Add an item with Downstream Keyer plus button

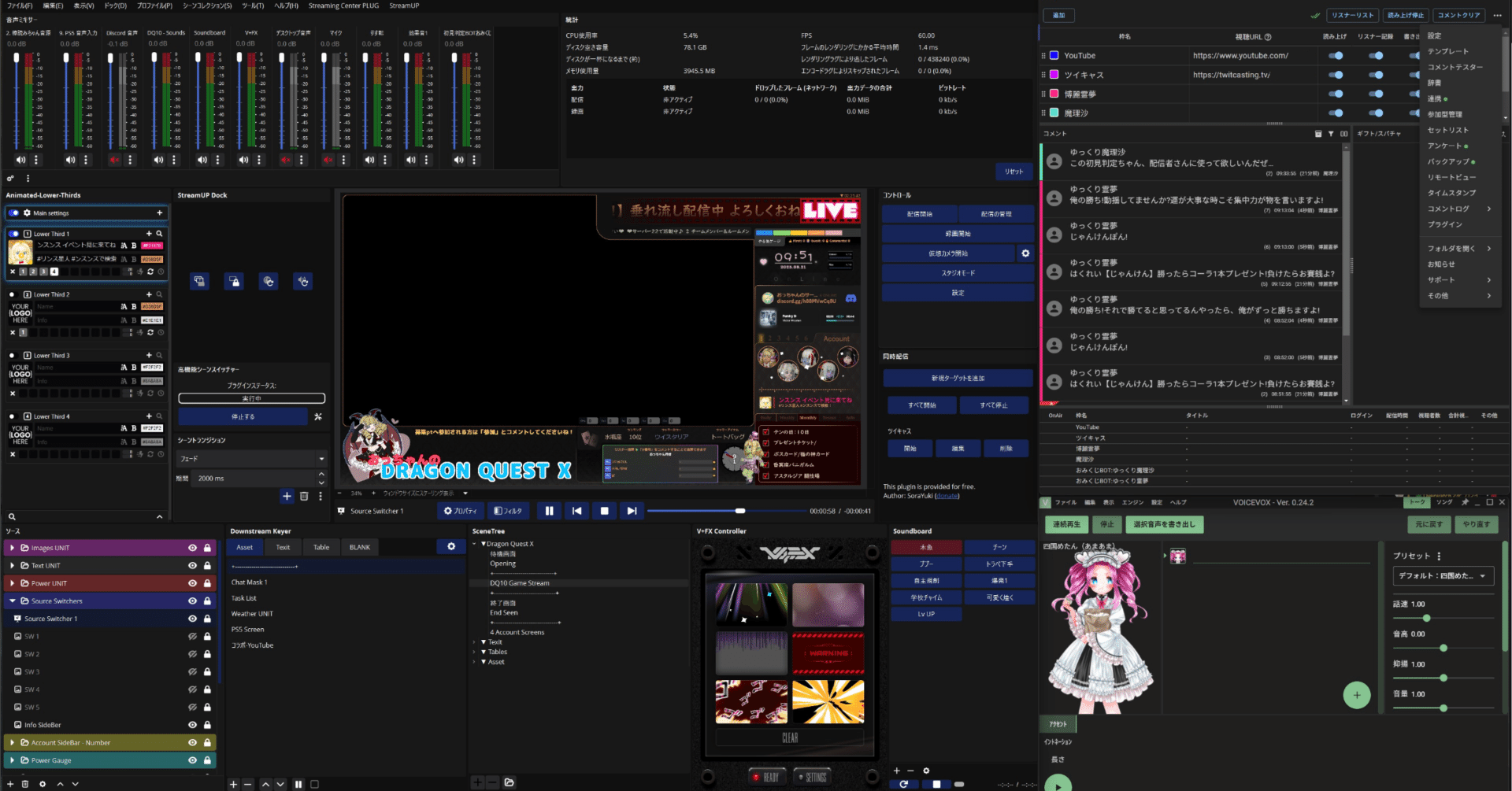[233, 784]
